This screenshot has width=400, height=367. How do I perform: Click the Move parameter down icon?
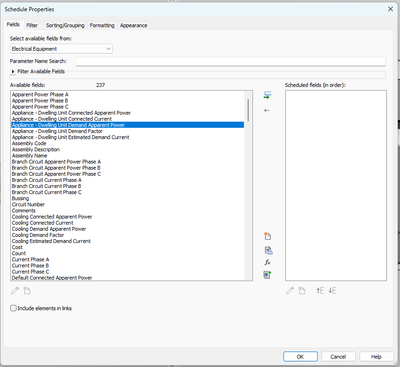pos(332,291)
